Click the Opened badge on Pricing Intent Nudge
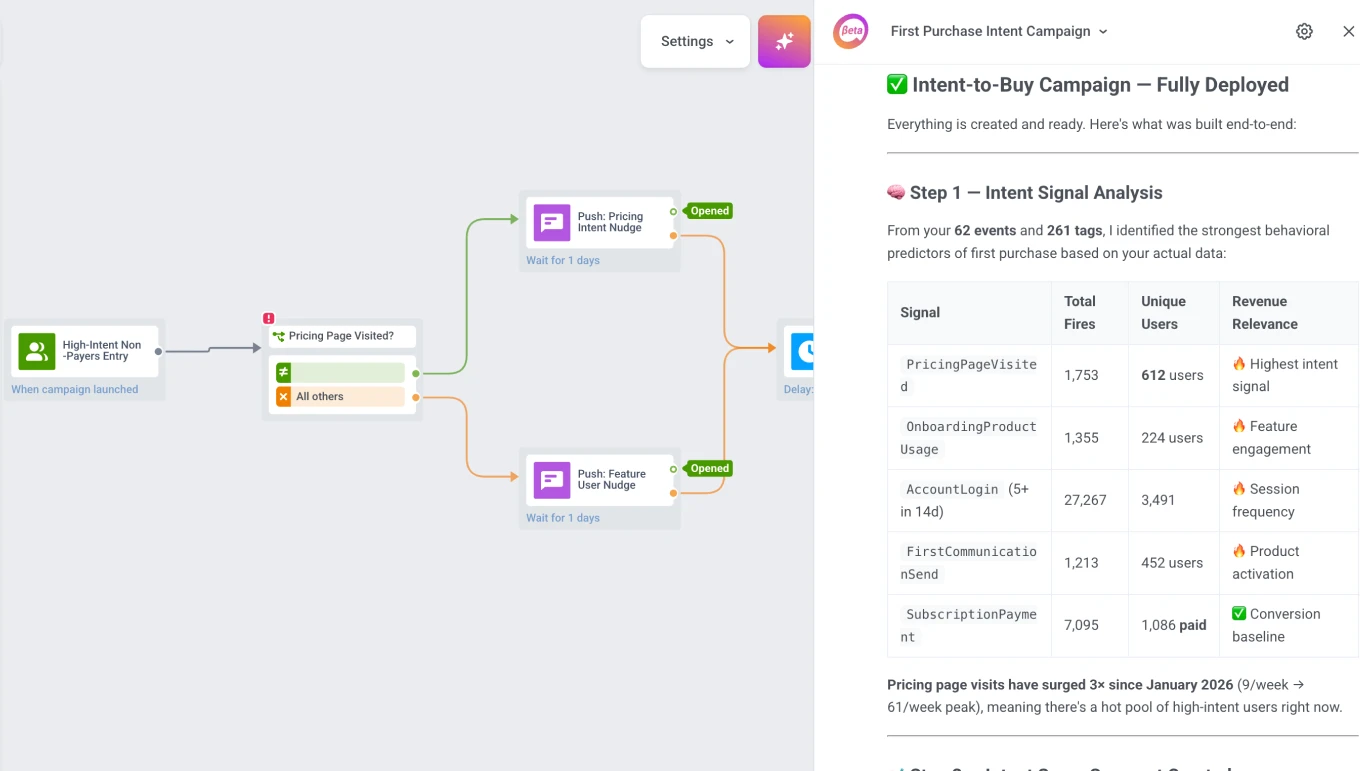The image size is (1360, 771). pos(709,211)
